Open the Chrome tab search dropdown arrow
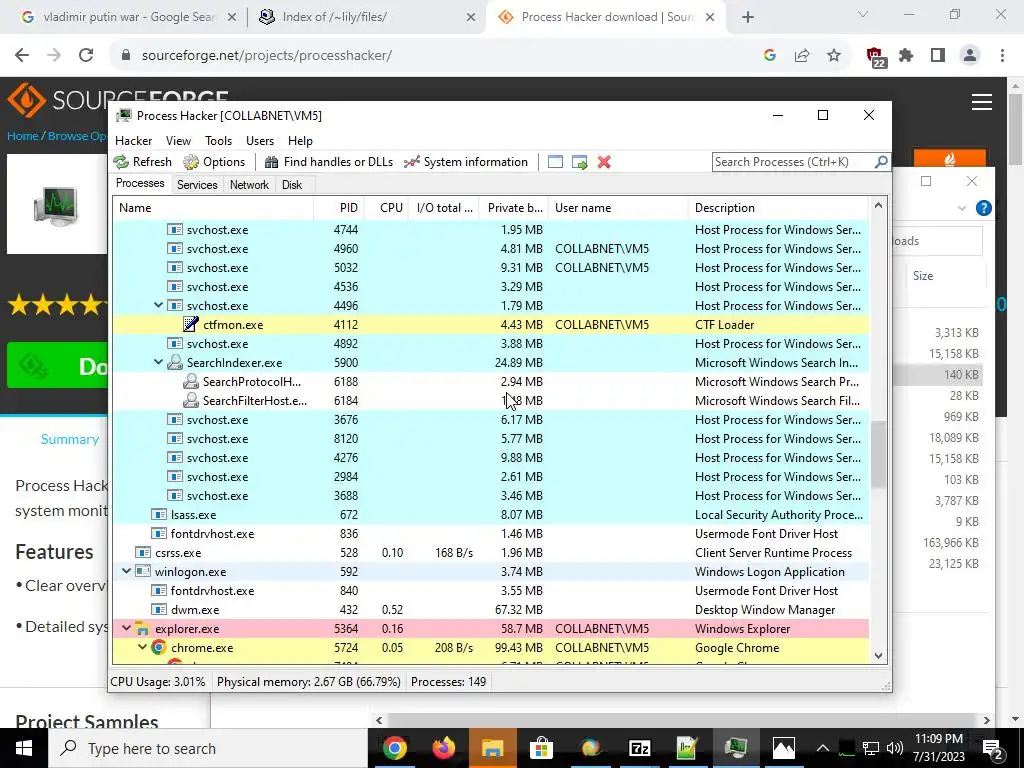 [x=863, y=14]
